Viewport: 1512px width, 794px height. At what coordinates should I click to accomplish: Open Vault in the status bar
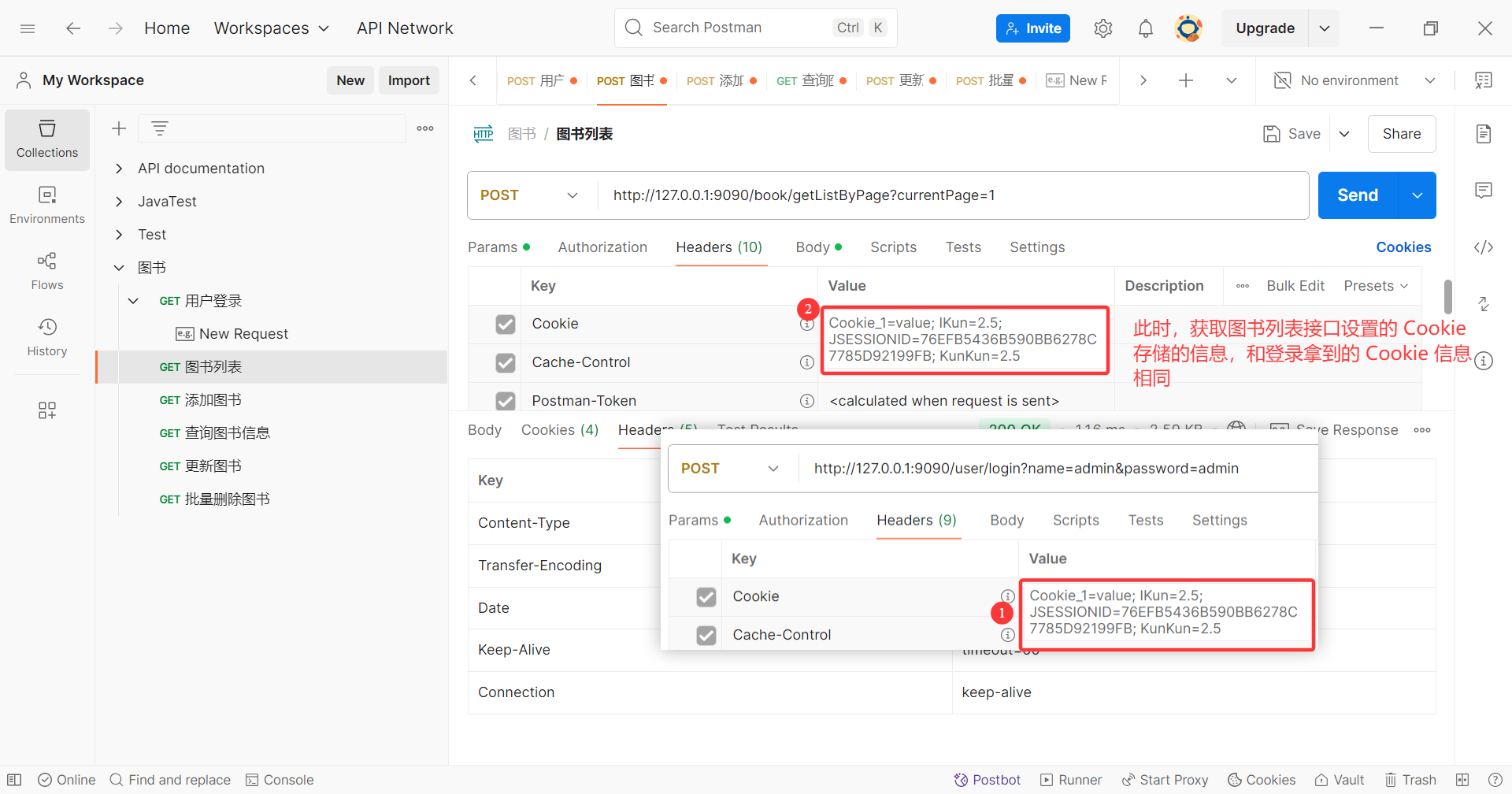tap(1340, 780)
